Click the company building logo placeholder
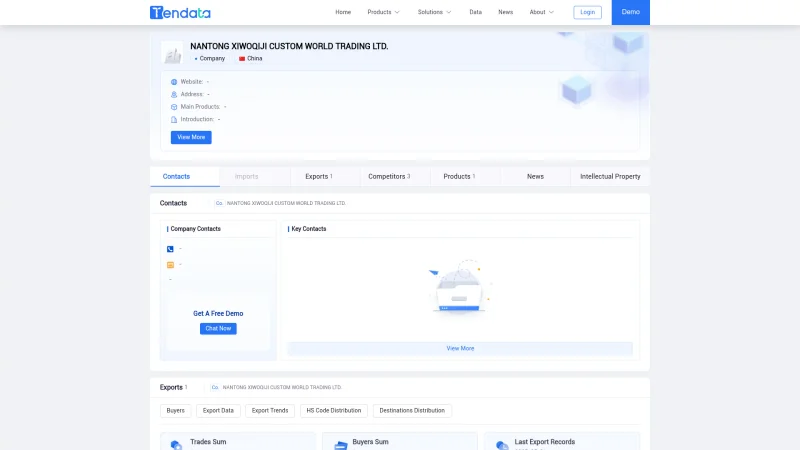This screenshot has height=450, width=800. (172, 53)
